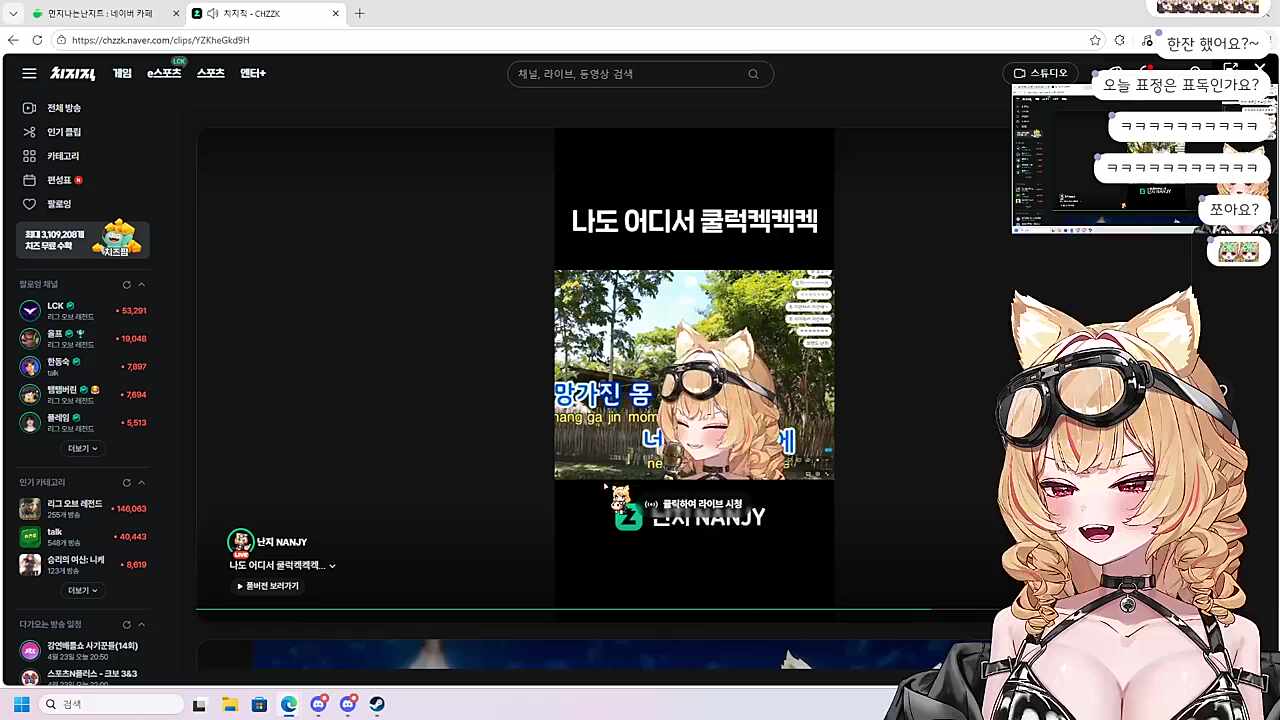Open the 카테고리 grid icon
This screenshot has height=720, width=1280.
(x=30, y=156)
